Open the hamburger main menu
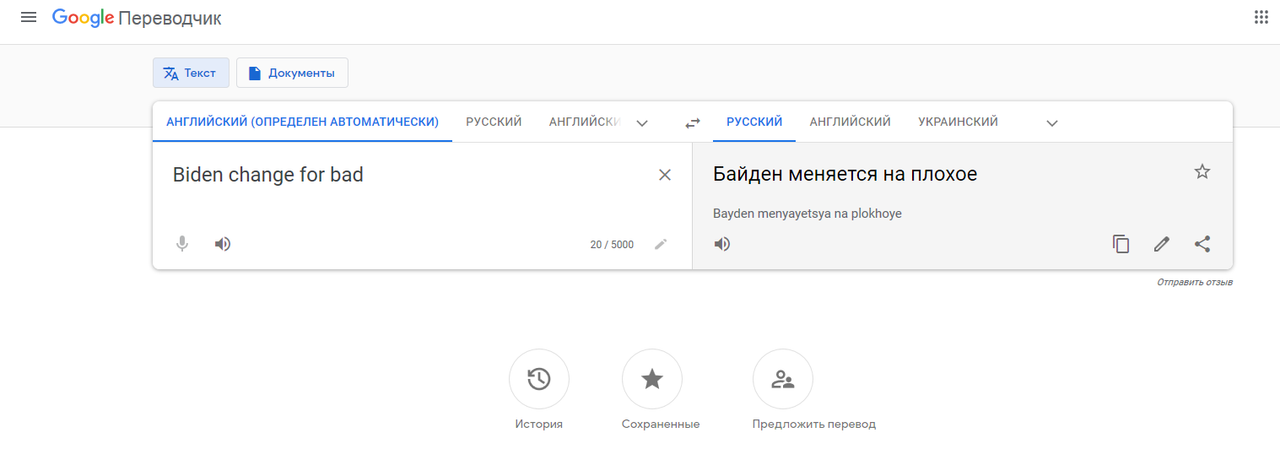The image size is (1280, 455). click(x=28, y=18)
